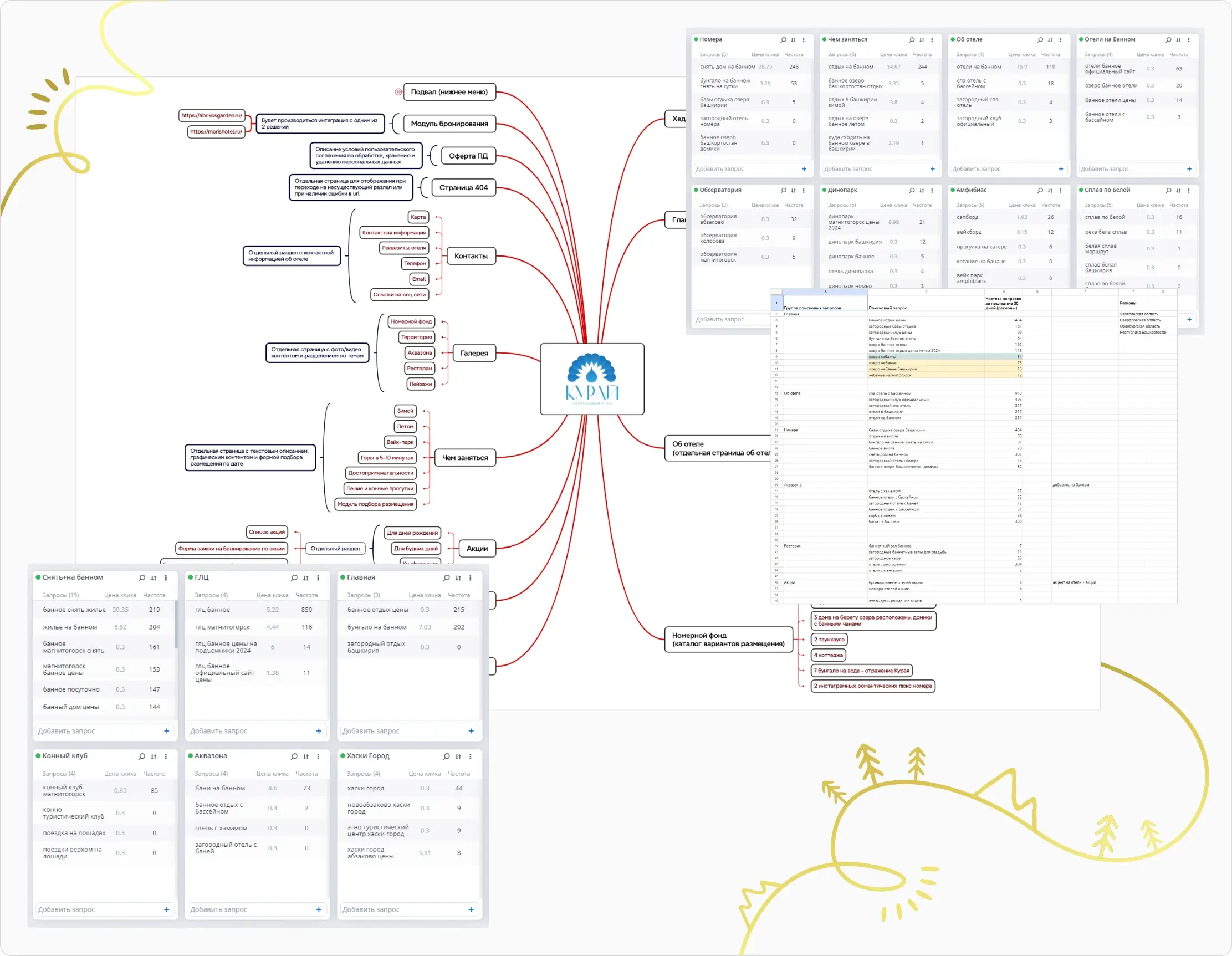This screenshot has width=1232, height=956.
Task: Click the Цена клика header in Конный клуб card
Action: (x=120, y=774)
